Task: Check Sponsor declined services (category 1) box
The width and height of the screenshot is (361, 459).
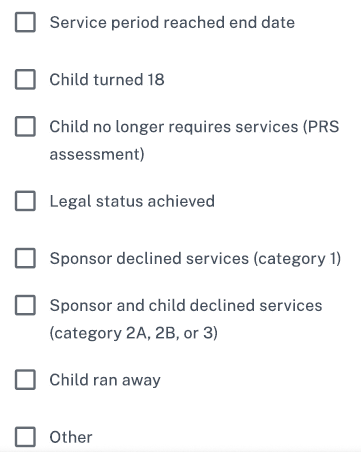Action: point(25,258)
